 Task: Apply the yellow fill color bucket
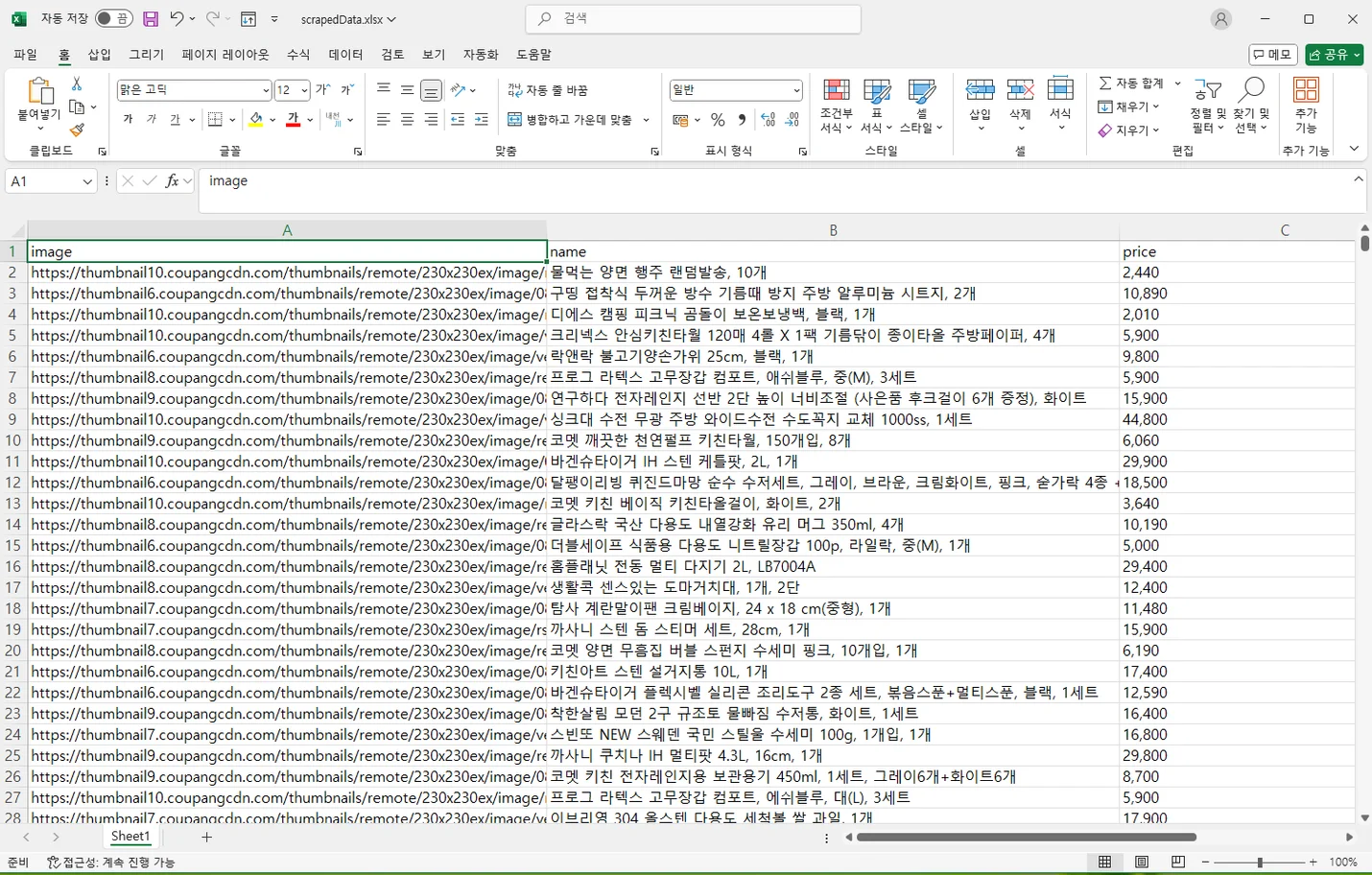point(256,119)
